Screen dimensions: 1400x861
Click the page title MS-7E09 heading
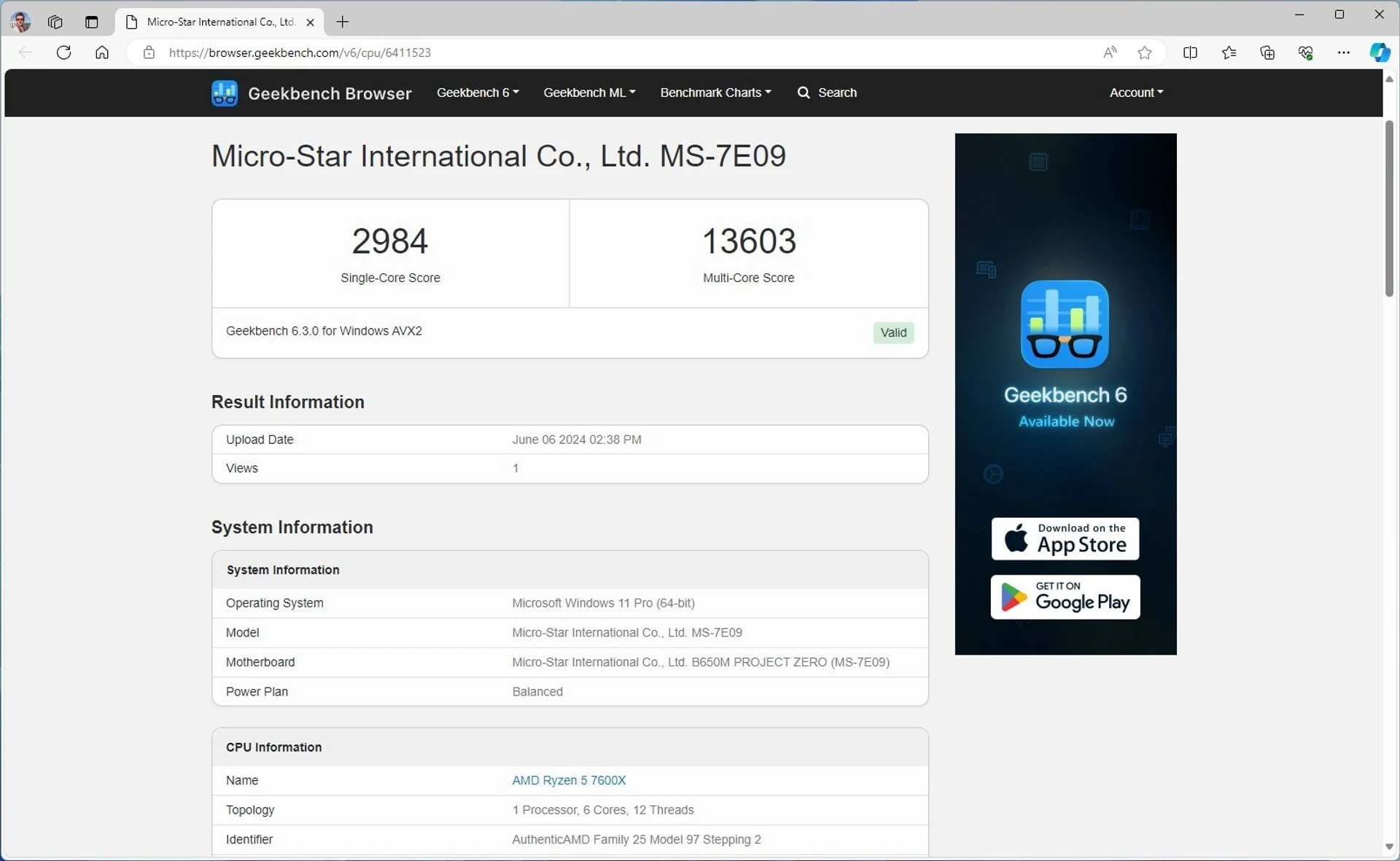point(499,156)
